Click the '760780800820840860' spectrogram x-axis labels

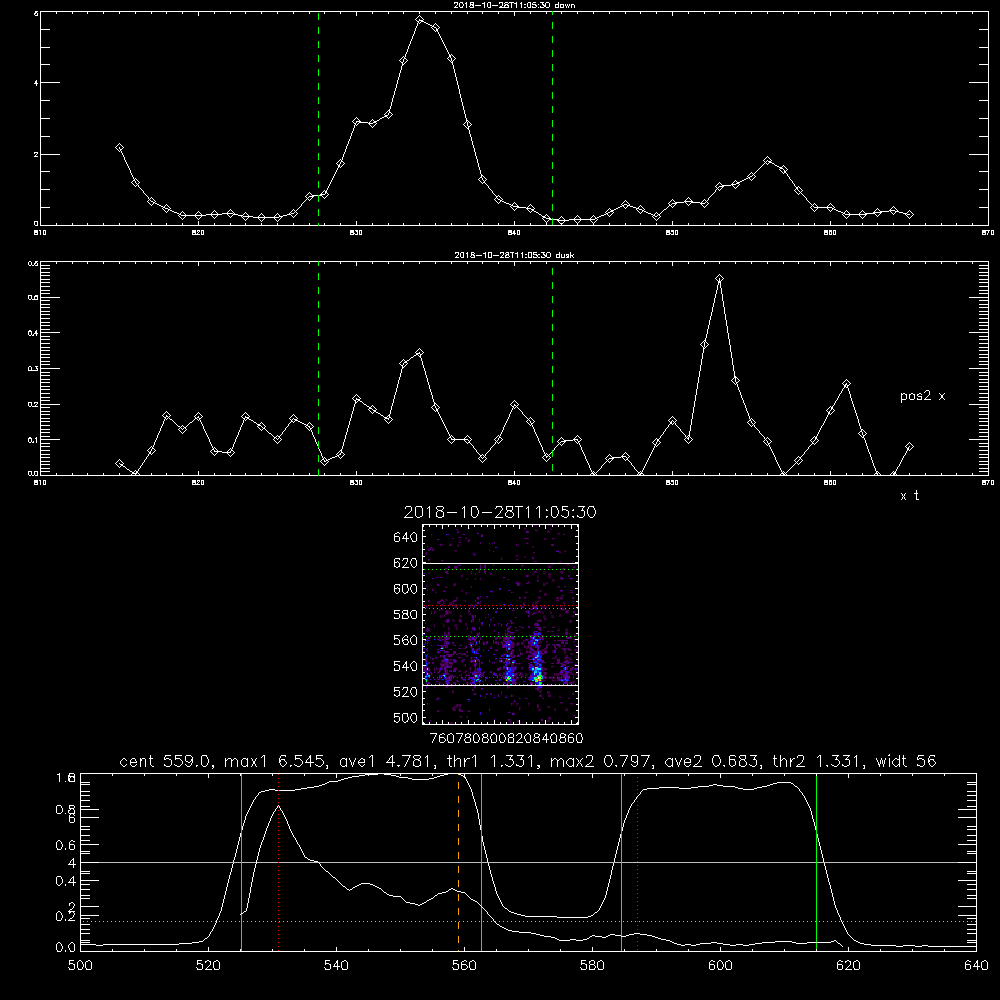coord(506,739)
